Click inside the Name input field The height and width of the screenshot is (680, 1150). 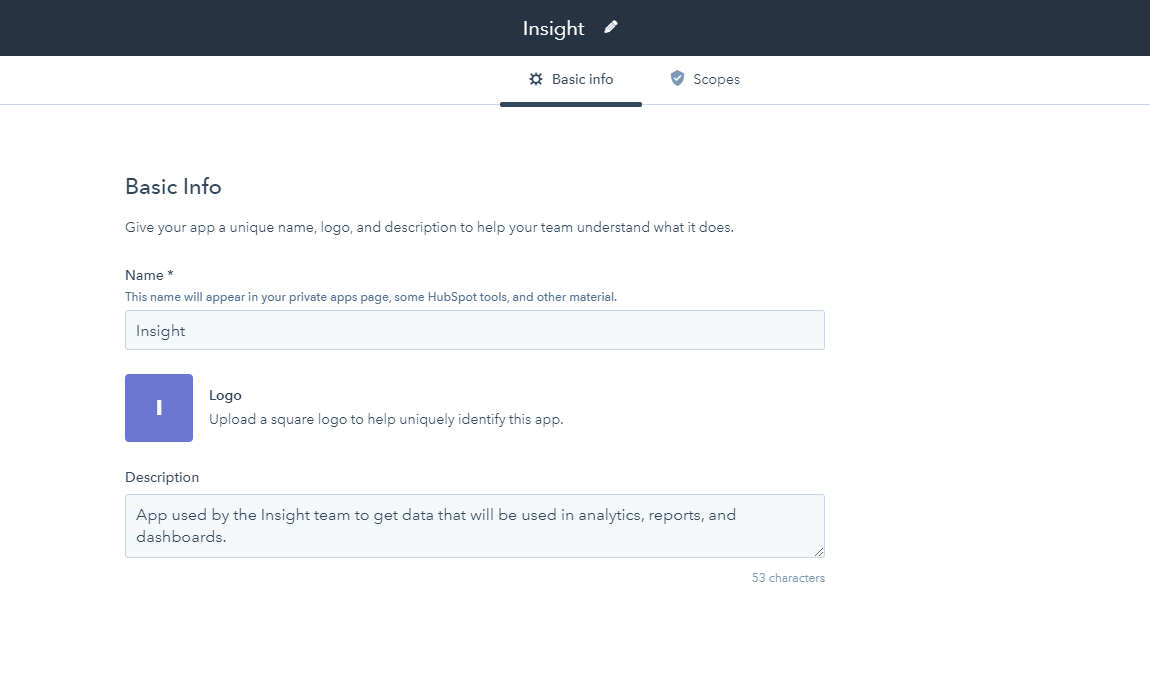(x=474, y=330)
